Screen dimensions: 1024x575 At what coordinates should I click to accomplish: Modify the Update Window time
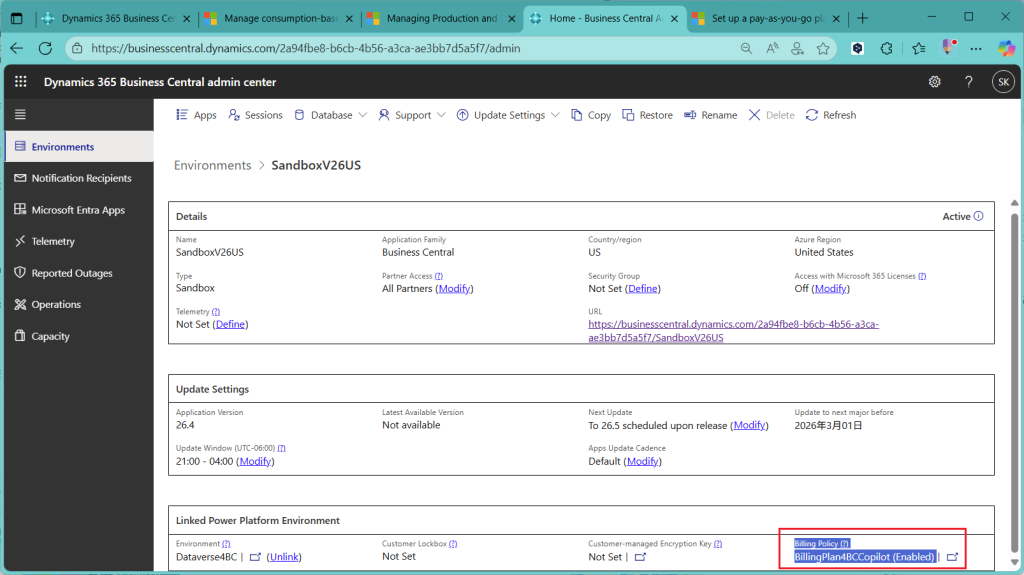coord(255,461)
